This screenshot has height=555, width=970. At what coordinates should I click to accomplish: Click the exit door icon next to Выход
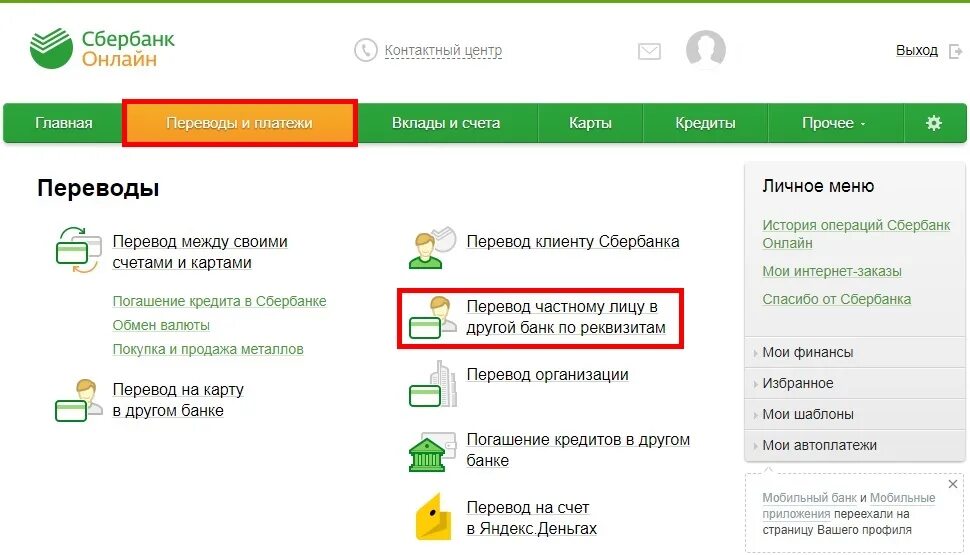point(955,51)
